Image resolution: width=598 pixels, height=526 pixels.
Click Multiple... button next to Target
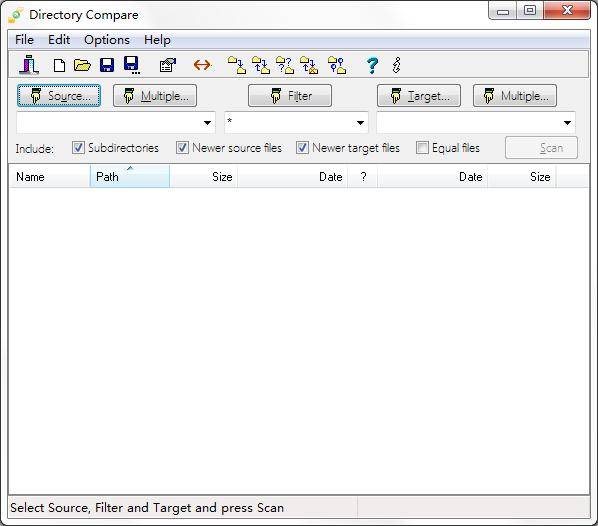click(515, 96)
